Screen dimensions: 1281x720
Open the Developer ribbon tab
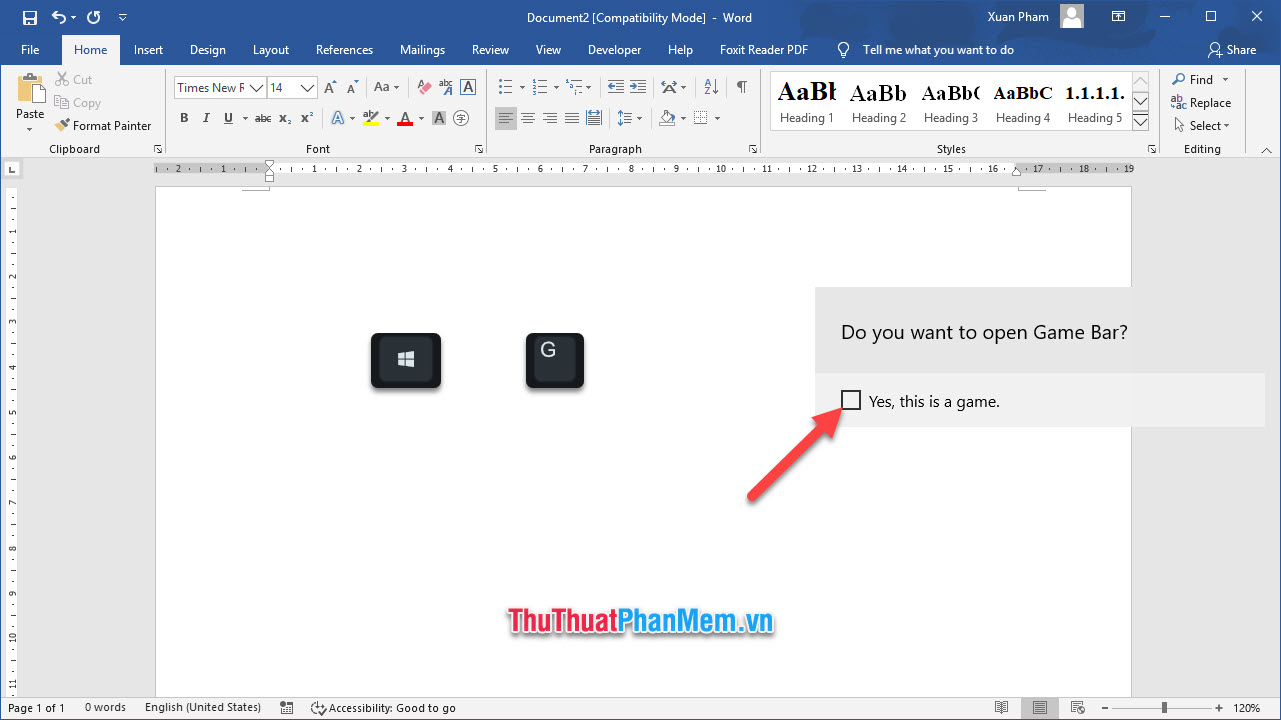[614, 49]
